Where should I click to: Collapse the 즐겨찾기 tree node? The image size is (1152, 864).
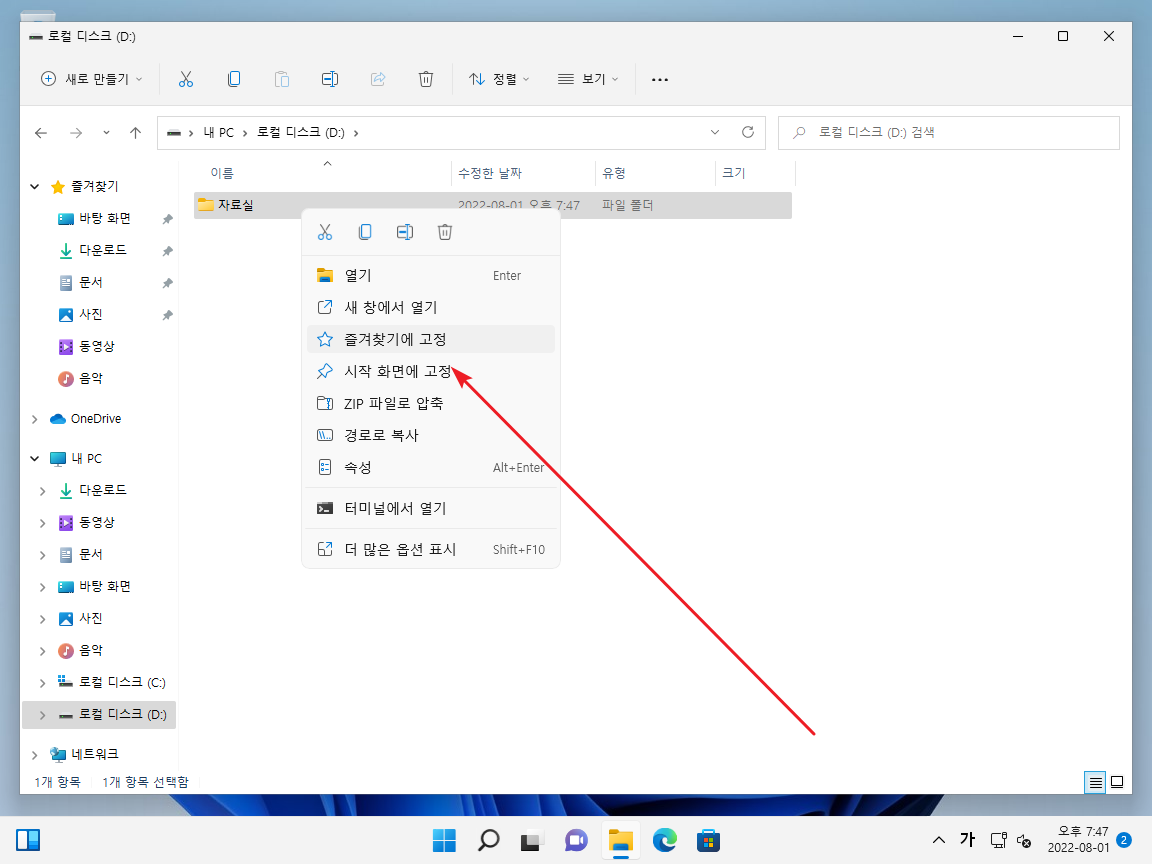click(35, 187)
